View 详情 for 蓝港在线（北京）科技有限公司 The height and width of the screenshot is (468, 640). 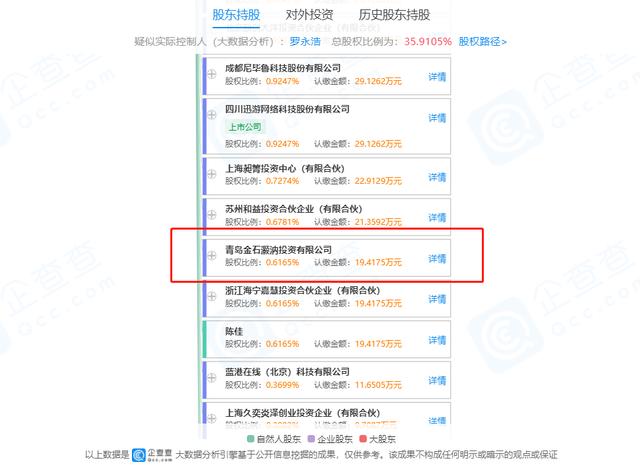click(437, 380)
